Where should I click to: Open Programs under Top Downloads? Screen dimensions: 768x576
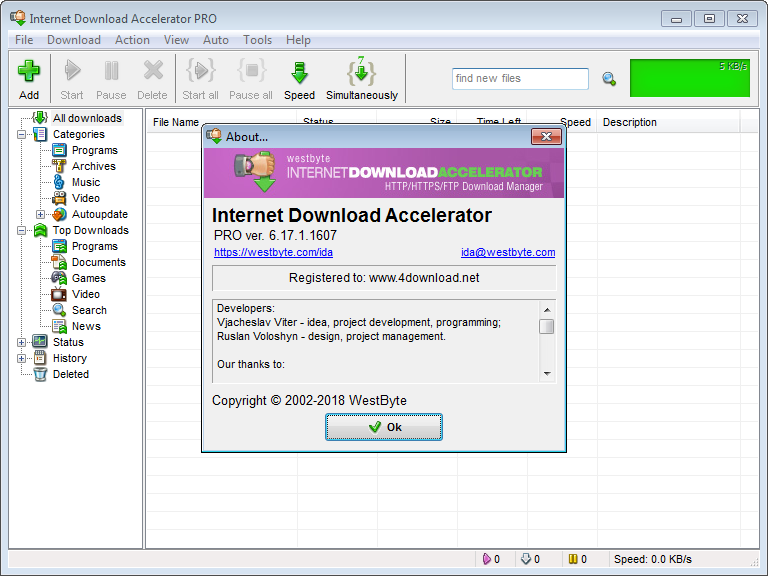(x=95, y=246)
